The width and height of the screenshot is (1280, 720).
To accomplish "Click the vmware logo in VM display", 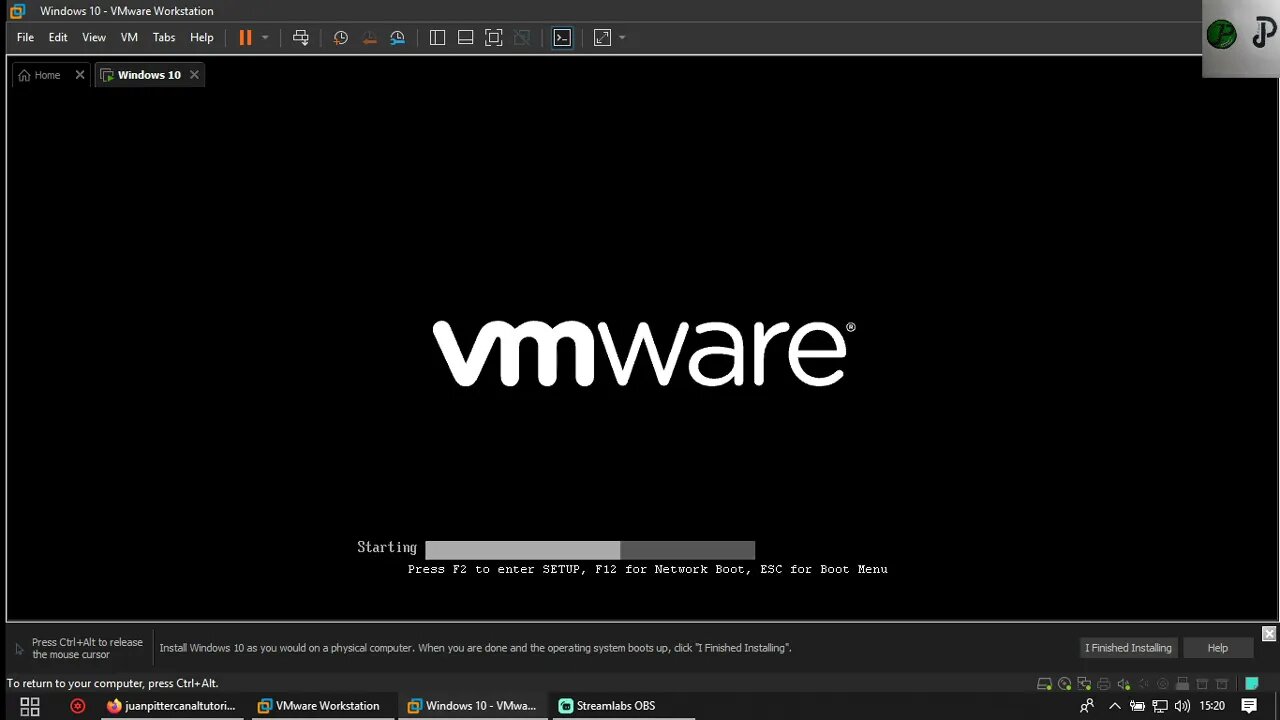I will (643, 353).
